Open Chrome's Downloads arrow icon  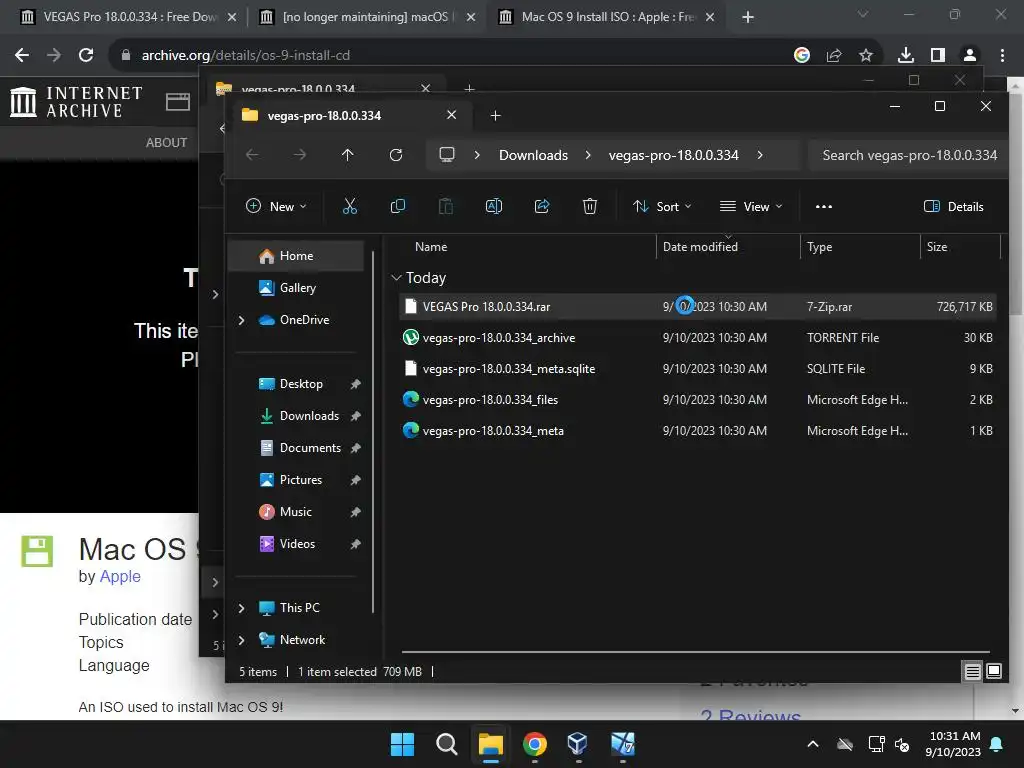[905, 56]
